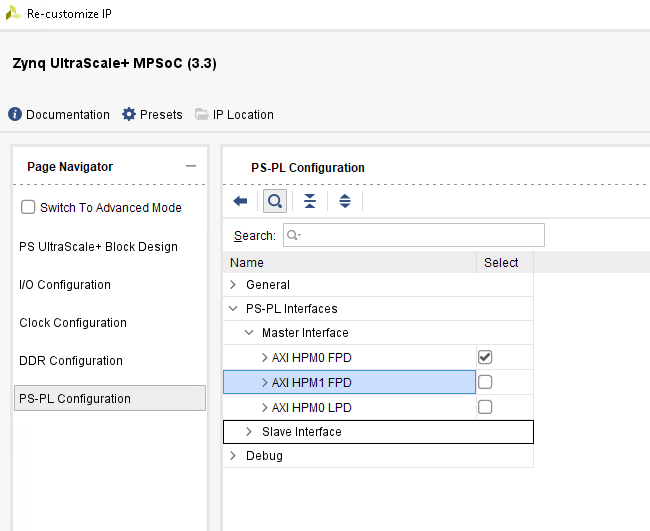Select the AXI HPM1 FPD row text
Viewport: 650px width, 531px height.
click(312, 383)
